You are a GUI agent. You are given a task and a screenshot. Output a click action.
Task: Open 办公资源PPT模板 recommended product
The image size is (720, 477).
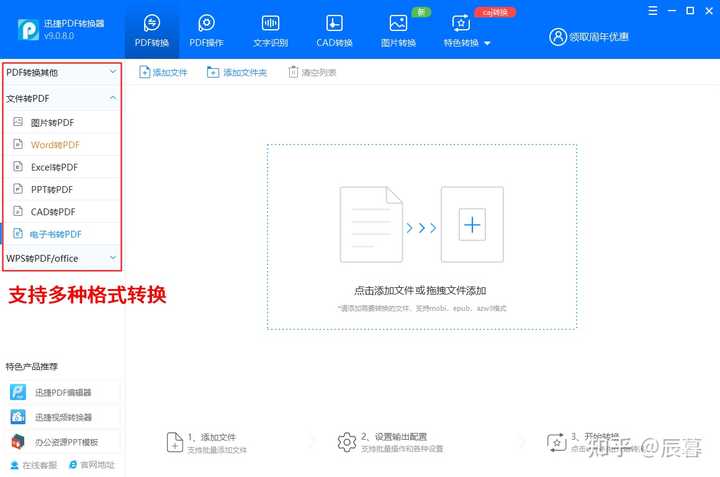click(63, 442)
